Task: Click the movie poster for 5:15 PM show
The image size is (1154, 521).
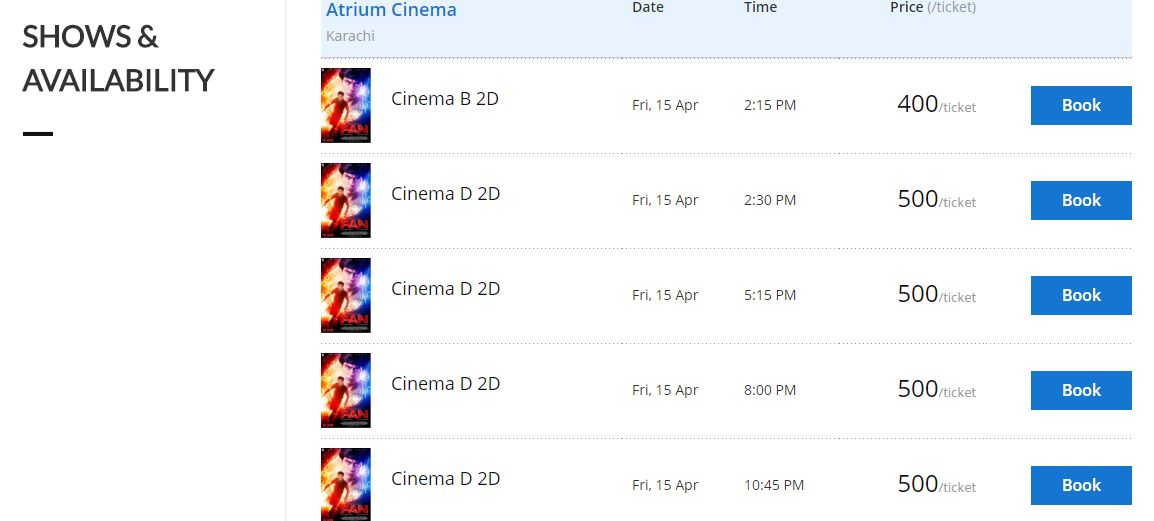Action: 345,295
